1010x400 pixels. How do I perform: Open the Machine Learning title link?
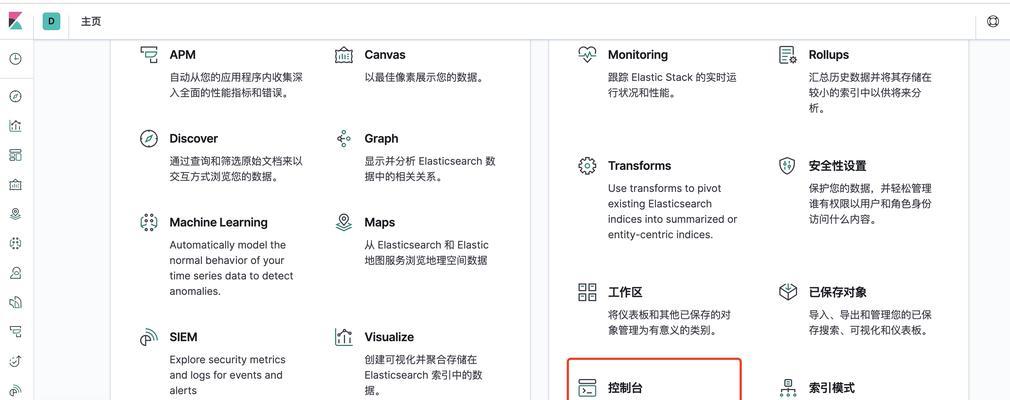point(218,222)
